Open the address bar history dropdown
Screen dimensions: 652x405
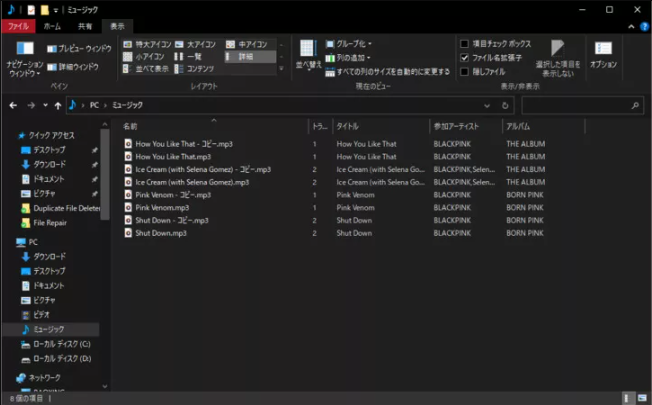[x=487, y=106]
